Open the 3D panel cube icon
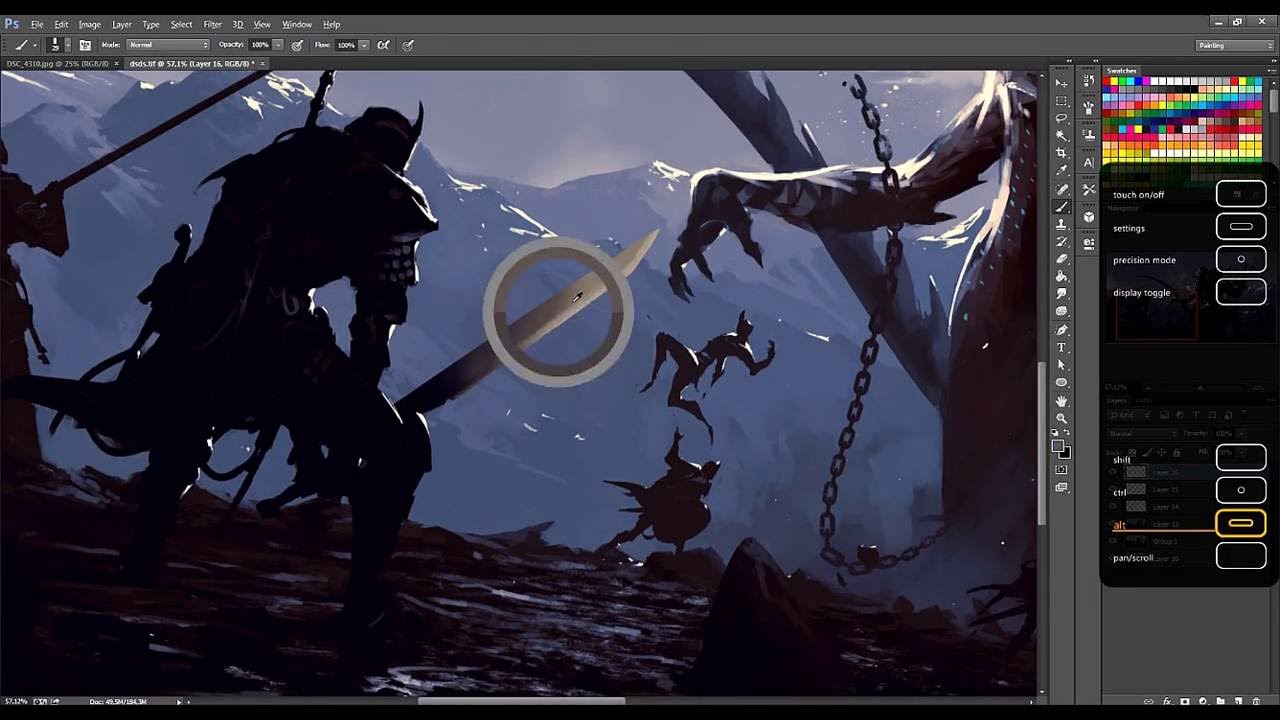This screenshot has height=720, width=1280. [1089, 216]
